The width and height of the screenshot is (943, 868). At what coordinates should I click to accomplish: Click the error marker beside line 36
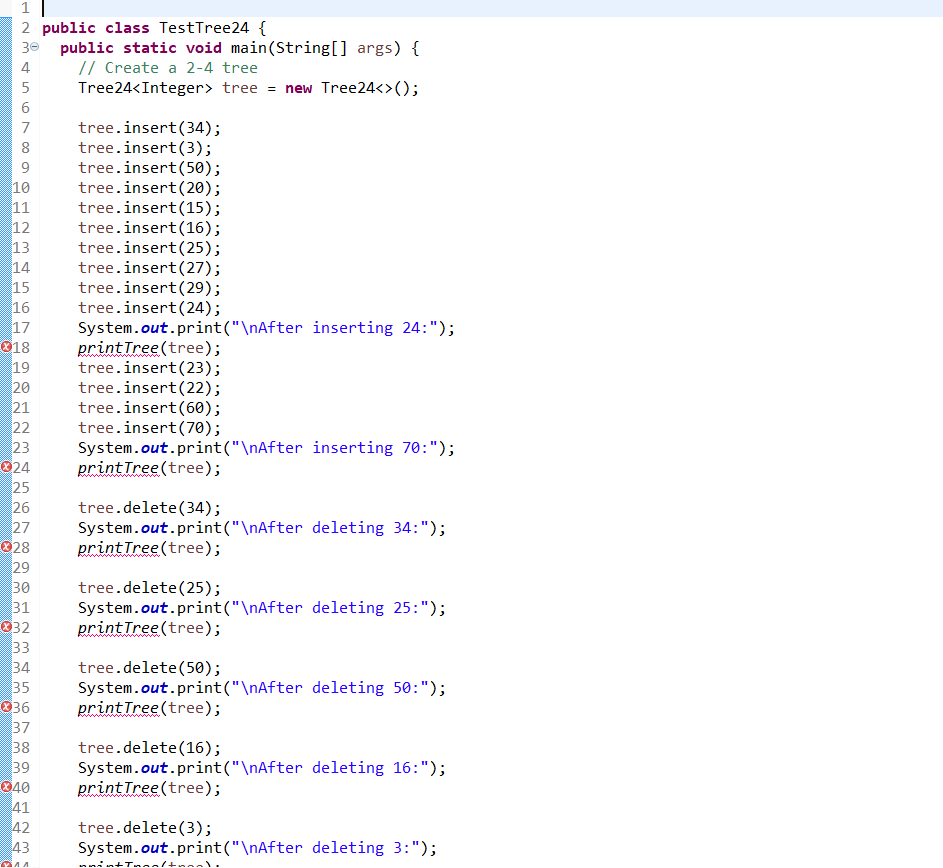point(8,707)
